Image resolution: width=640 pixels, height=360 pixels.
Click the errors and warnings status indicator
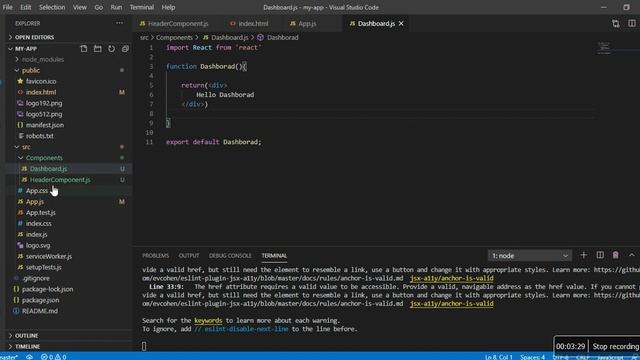click(x=53, y=357)
